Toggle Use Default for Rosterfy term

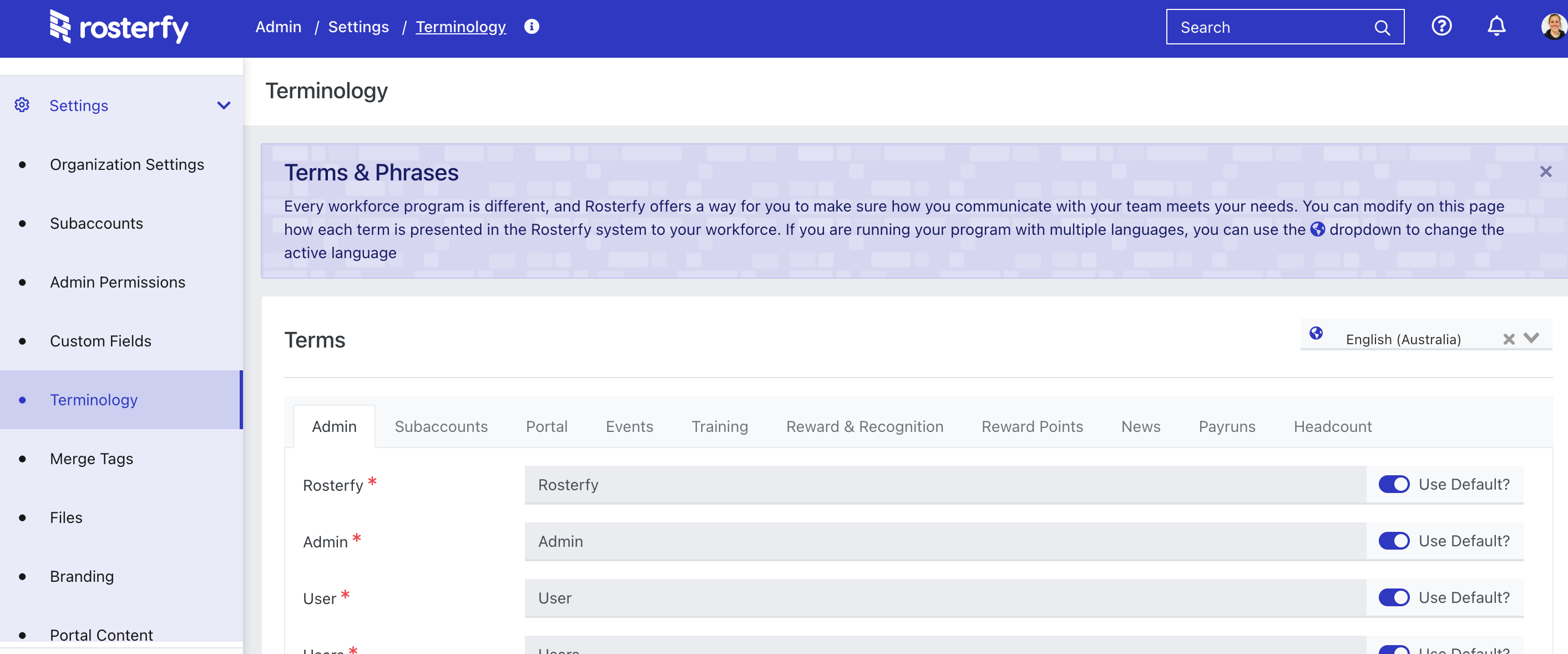pyautogui.click(x=1394, y=485)
